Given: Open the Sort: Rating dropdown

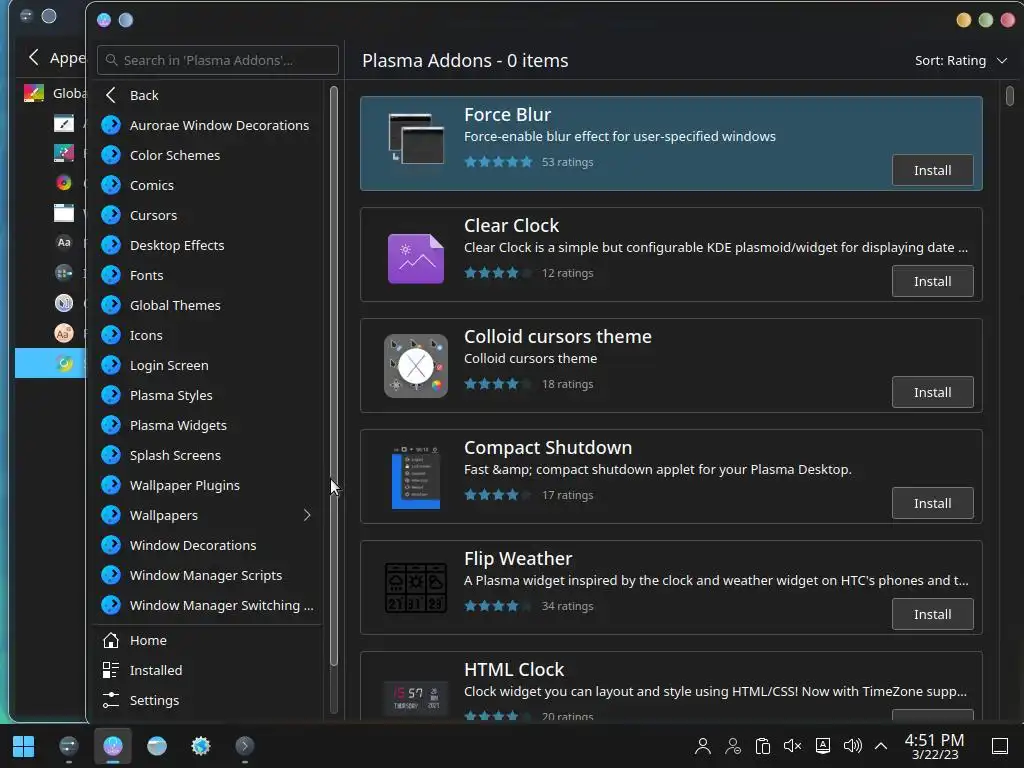Looking at the screenshot, I should (x=961, y=61).
